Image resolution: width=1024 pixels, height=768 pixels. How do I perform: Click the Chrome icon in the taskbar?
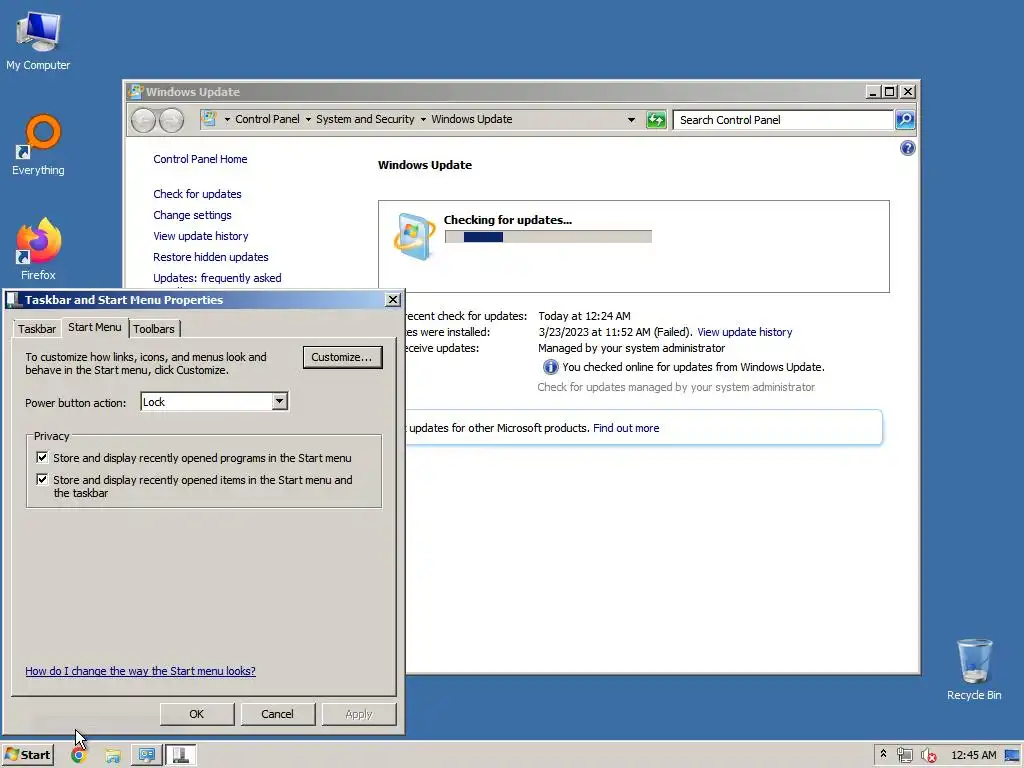(79, 755)
